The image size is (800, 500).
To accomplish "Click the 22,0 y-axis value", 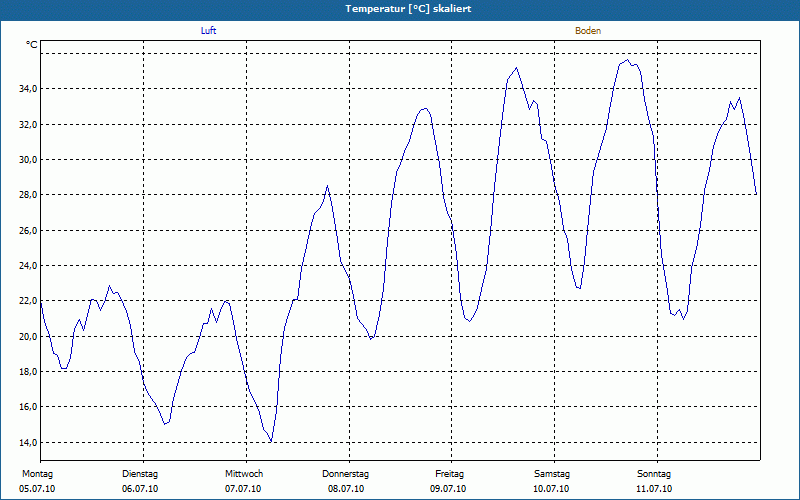I will (28, 301).
